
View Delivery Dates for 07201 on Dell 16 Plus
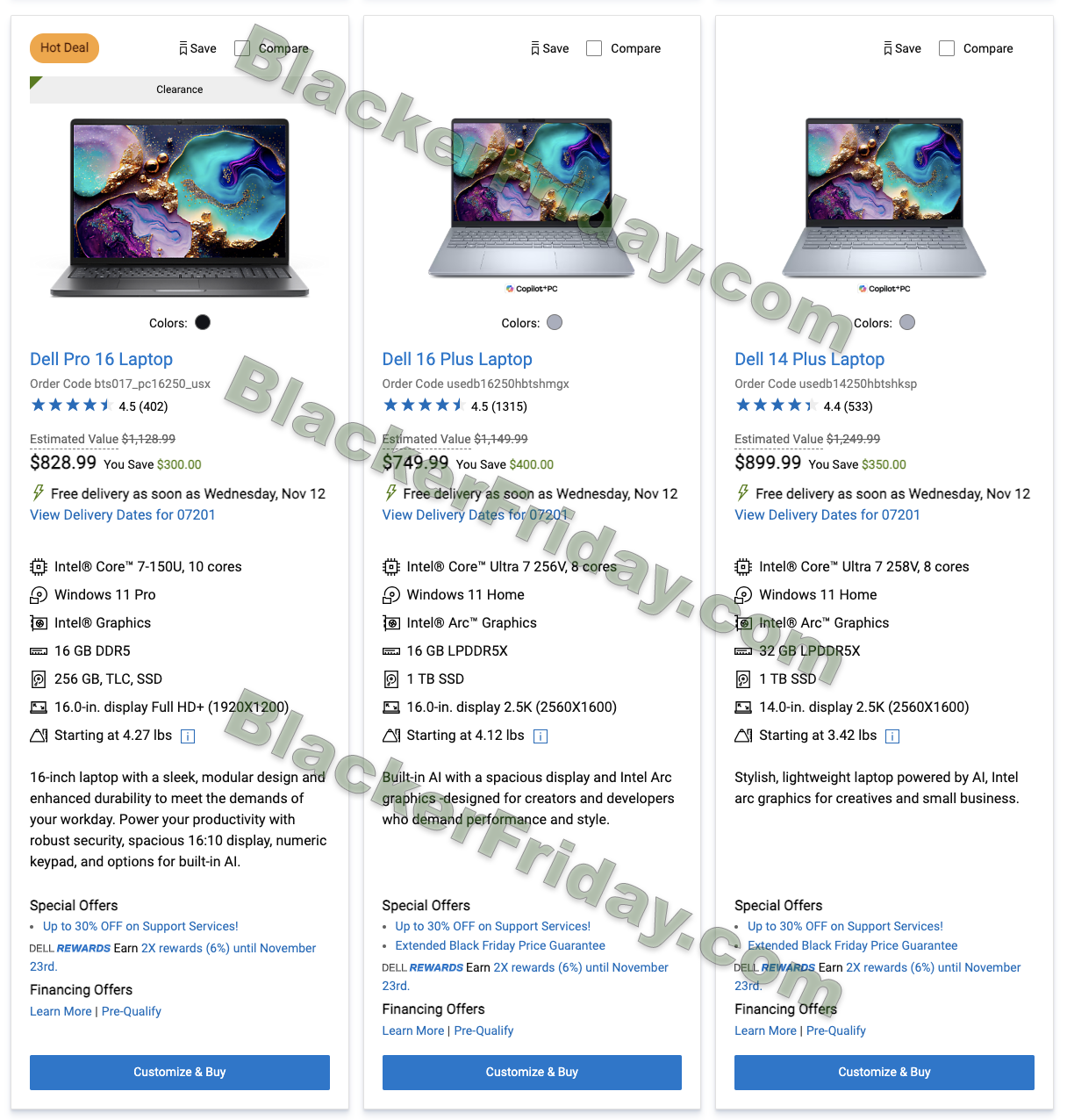pyautogui.click(x=475, y=515)
